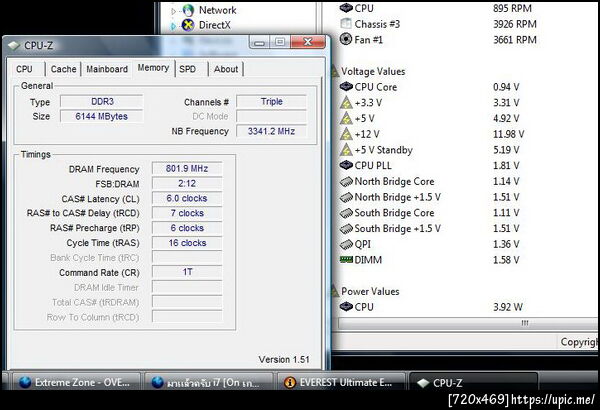
Task: Click the CAS# Latency 6.0 clocks value
Action: click(187, 198)
